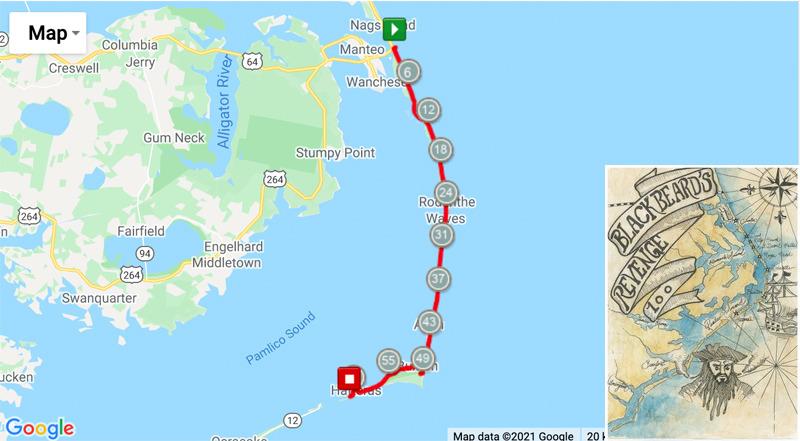Open the Map type dropdown

click(x=48, y=33)
